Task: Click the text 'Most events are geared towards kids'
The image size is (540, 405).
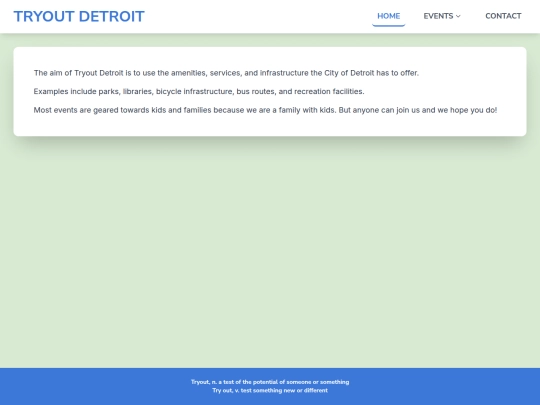Action: 265,110
